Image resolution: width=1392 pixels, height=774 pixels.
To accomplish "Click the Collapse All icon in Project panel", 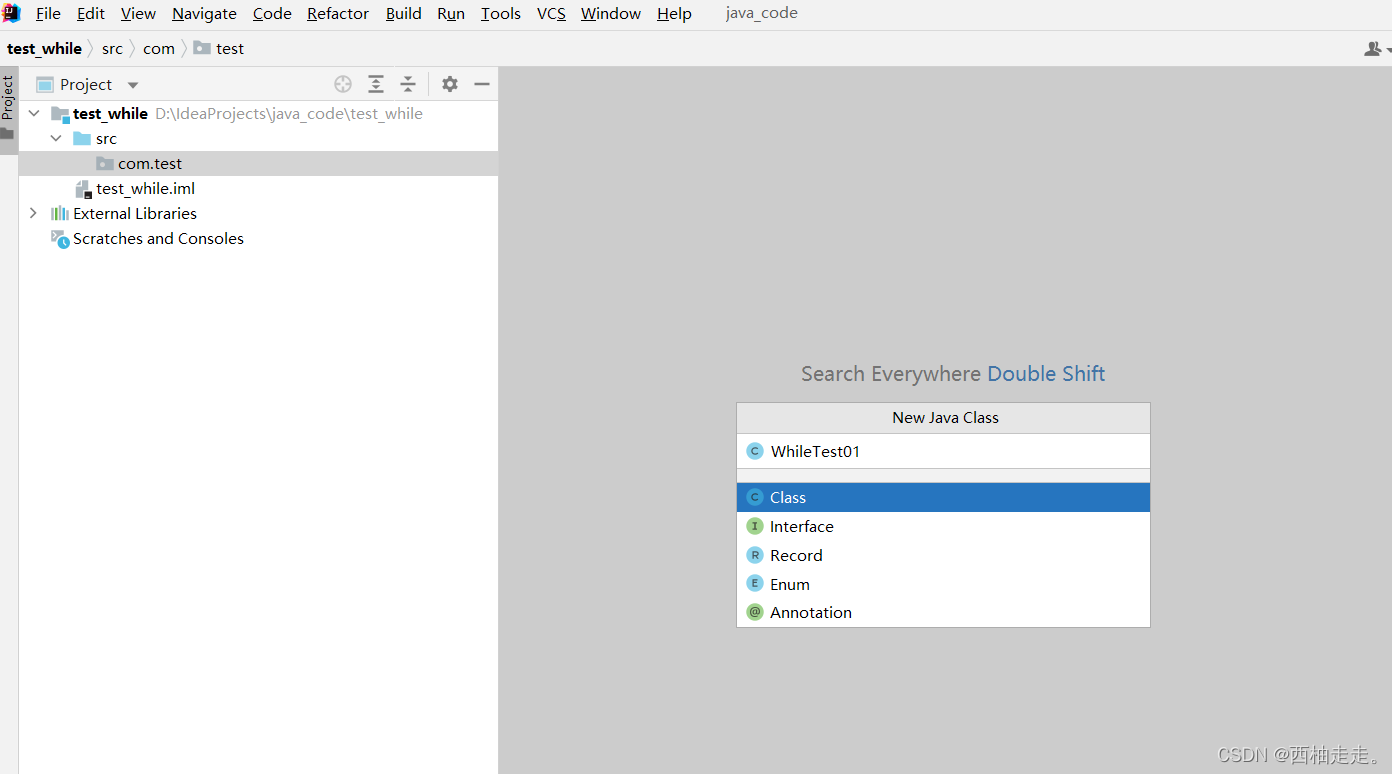I will 408,84.
